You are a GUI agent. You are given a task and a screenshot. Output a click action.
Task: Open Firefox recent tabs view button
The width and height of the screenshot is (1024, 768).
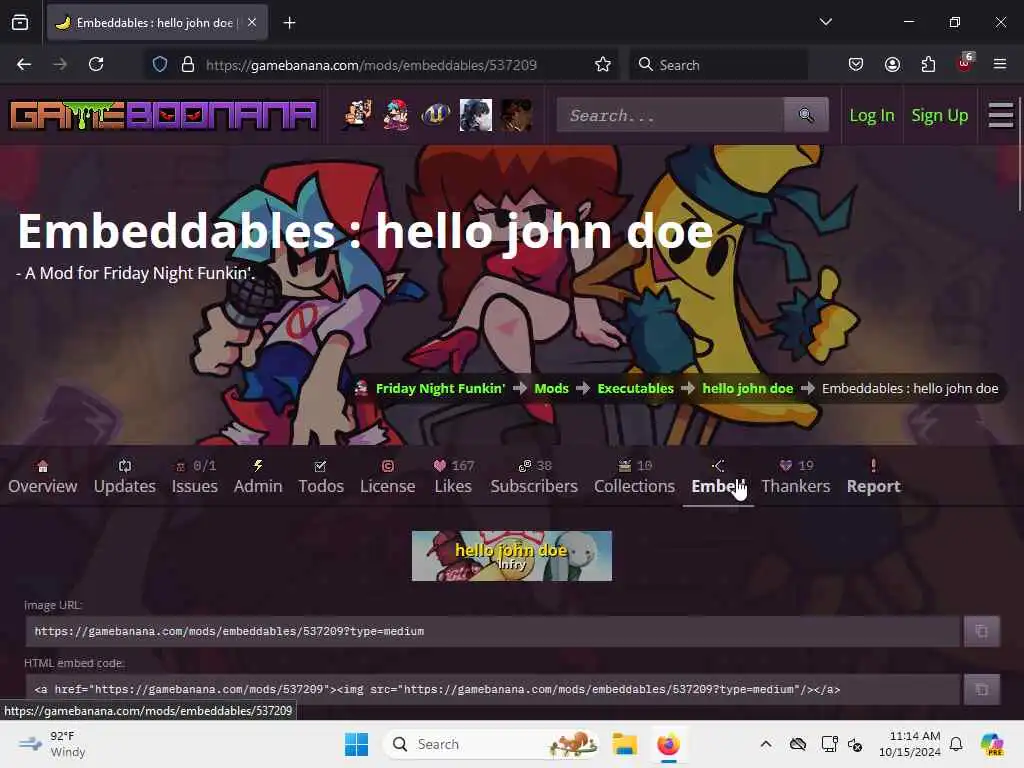[x=20, y=22]
